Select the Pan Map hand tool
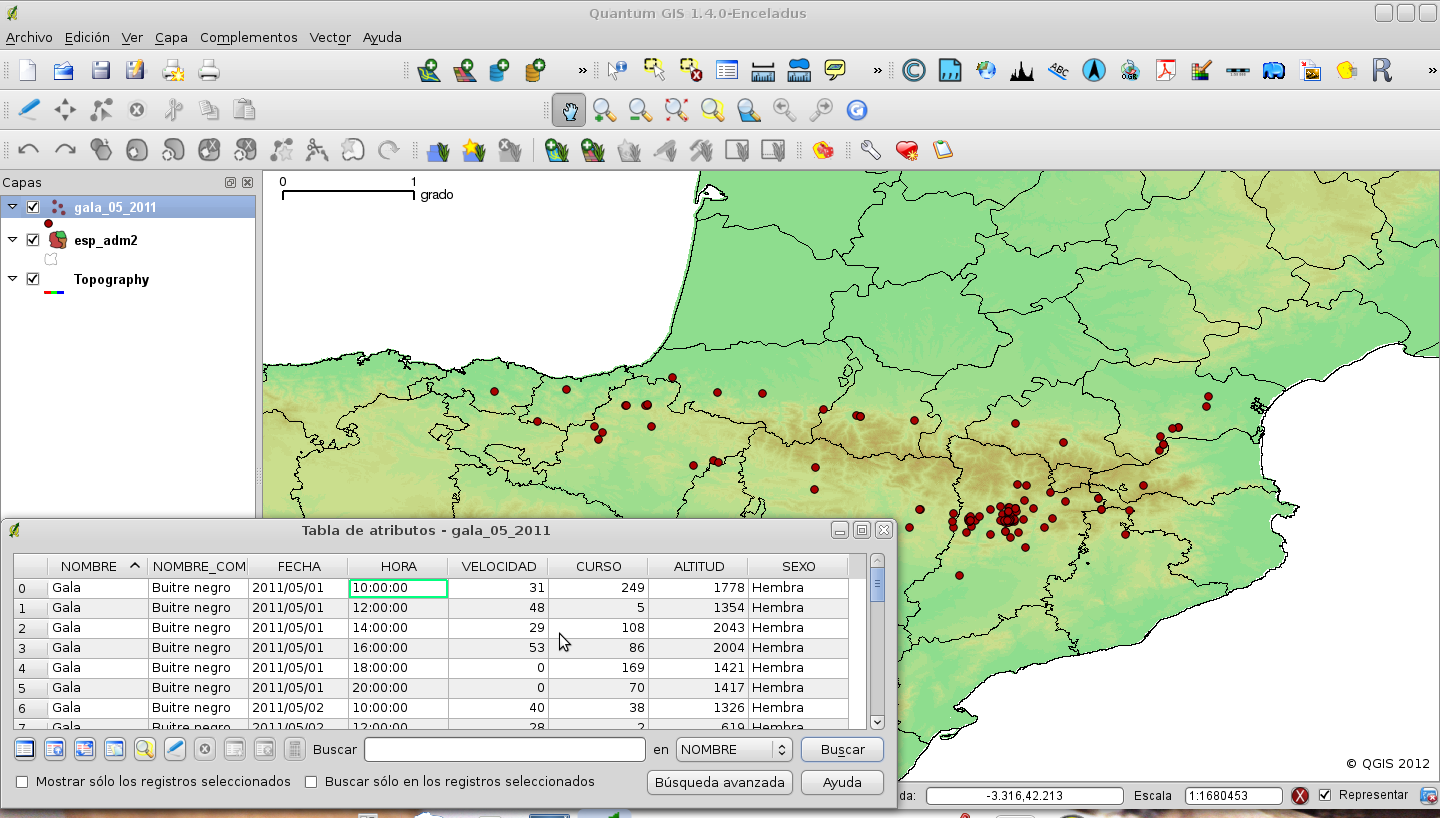The height and width of the screenshot is (818, 1440). click(569, 110)
